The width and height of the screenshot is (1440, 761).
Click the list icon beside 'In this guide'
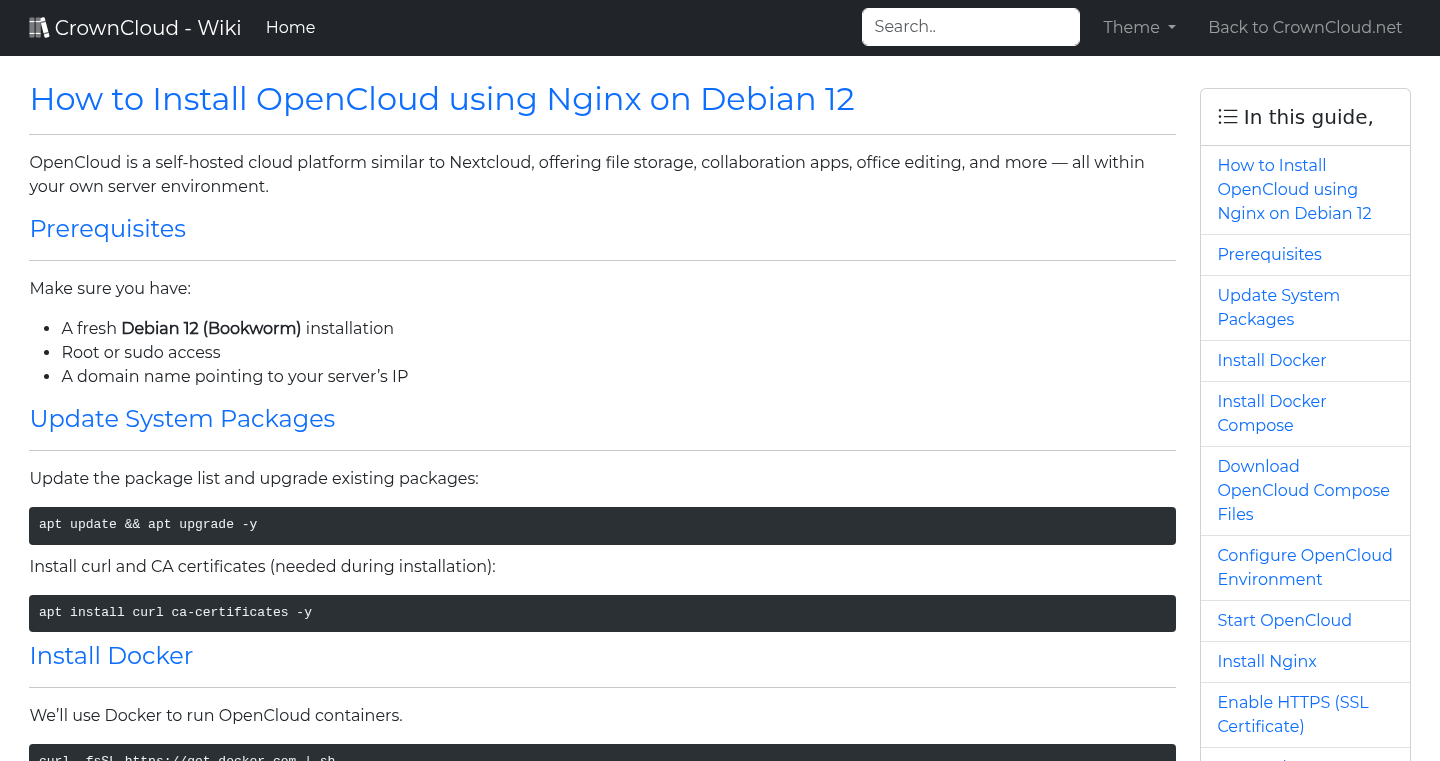(1227, 116)
